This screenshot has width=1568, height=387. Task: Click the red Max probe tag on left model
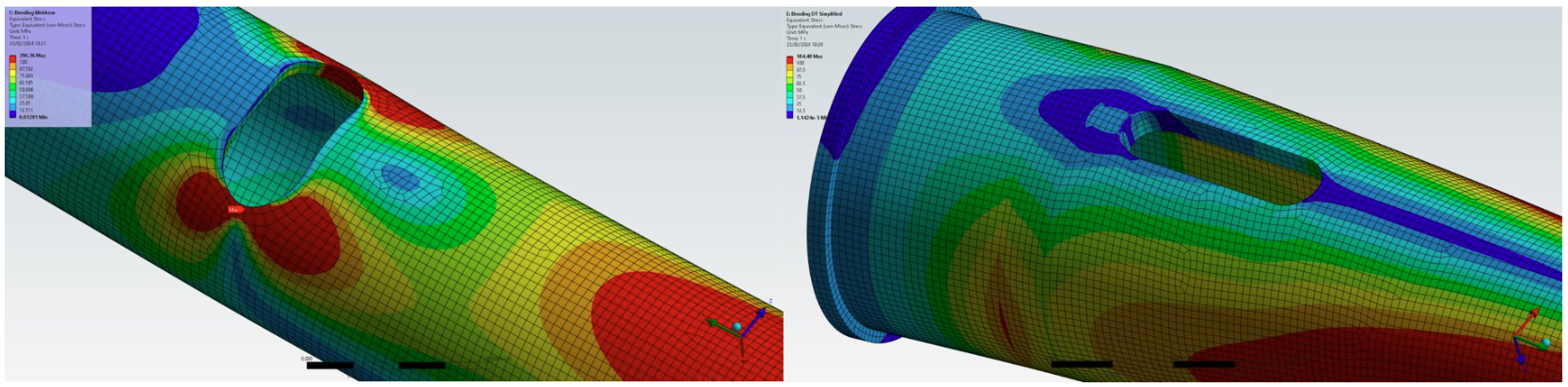pyautogui.click(x=234, y=209)
